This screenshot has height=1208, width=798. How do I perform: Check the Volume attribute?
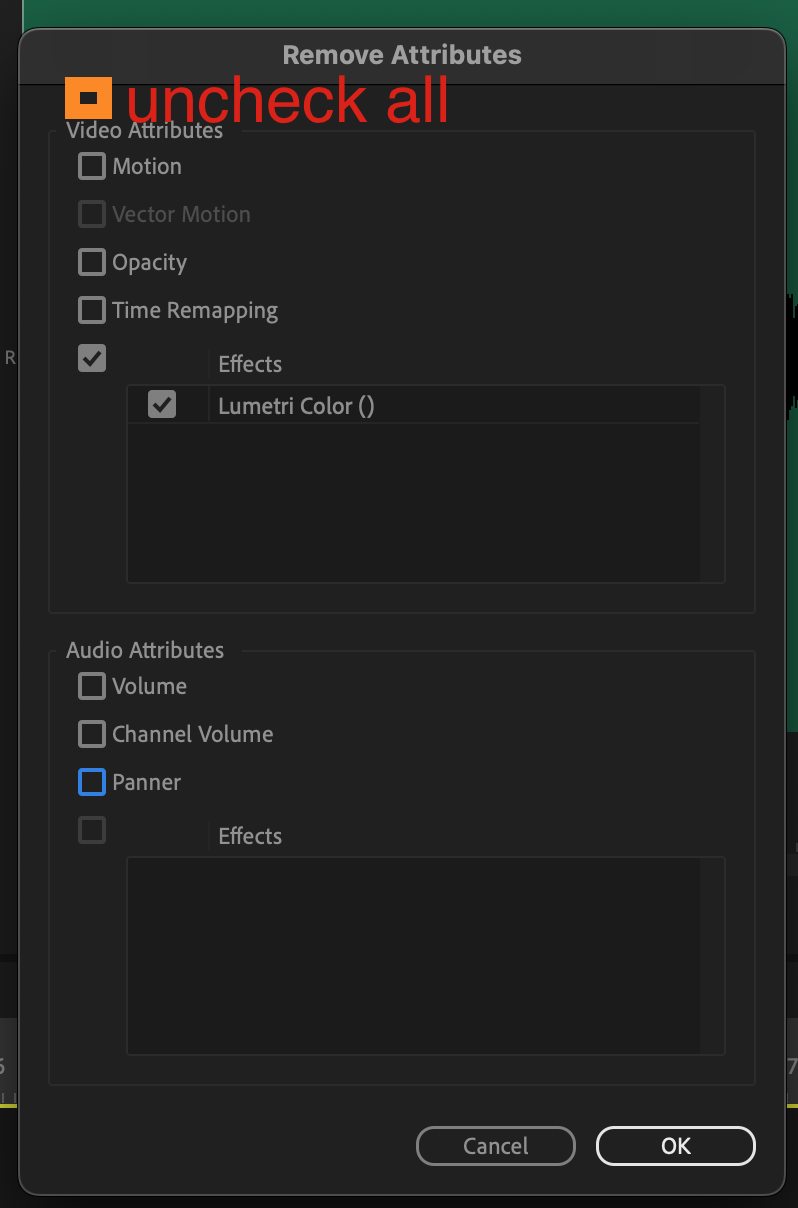[x=91, y=686]
